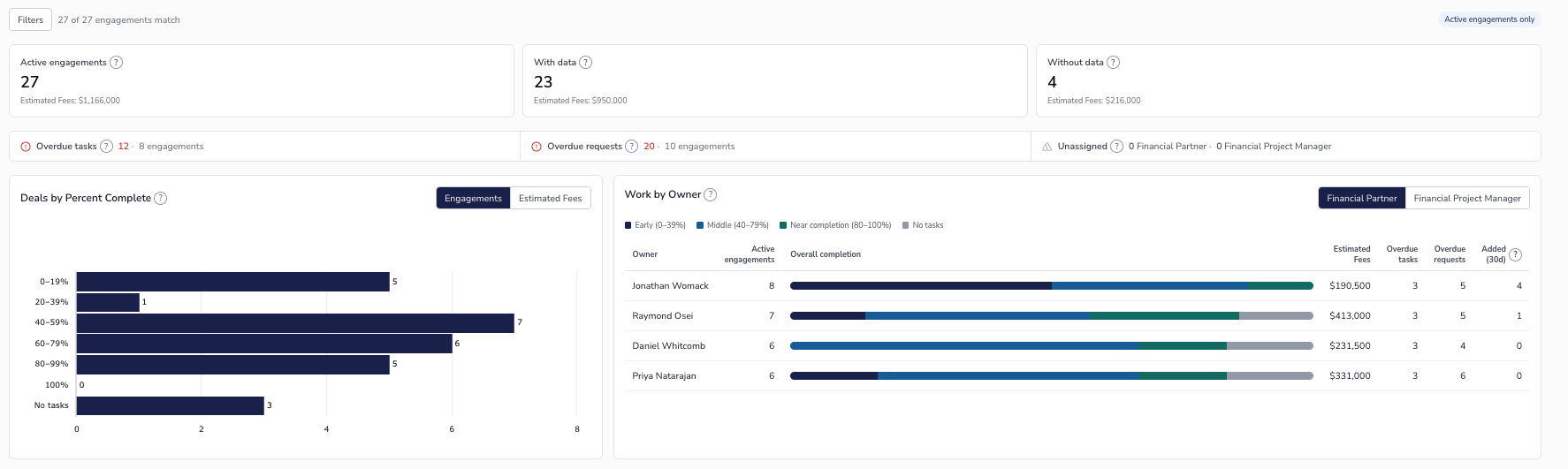Viewport: 1568px width, 469px height.
Task: Open help icon beside Deals by Percent Complete
Action: click(161, 198)
